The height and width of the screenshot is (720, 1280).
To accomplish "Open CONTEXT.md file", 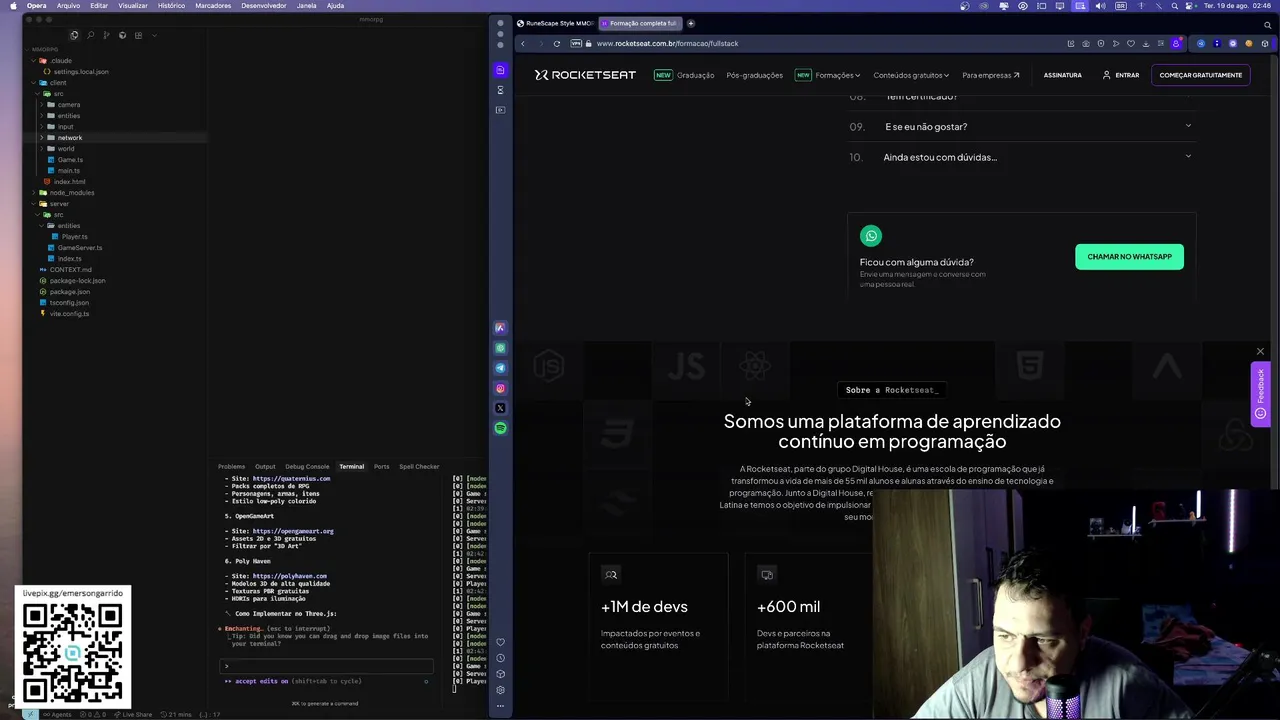I will click(70, 269).
